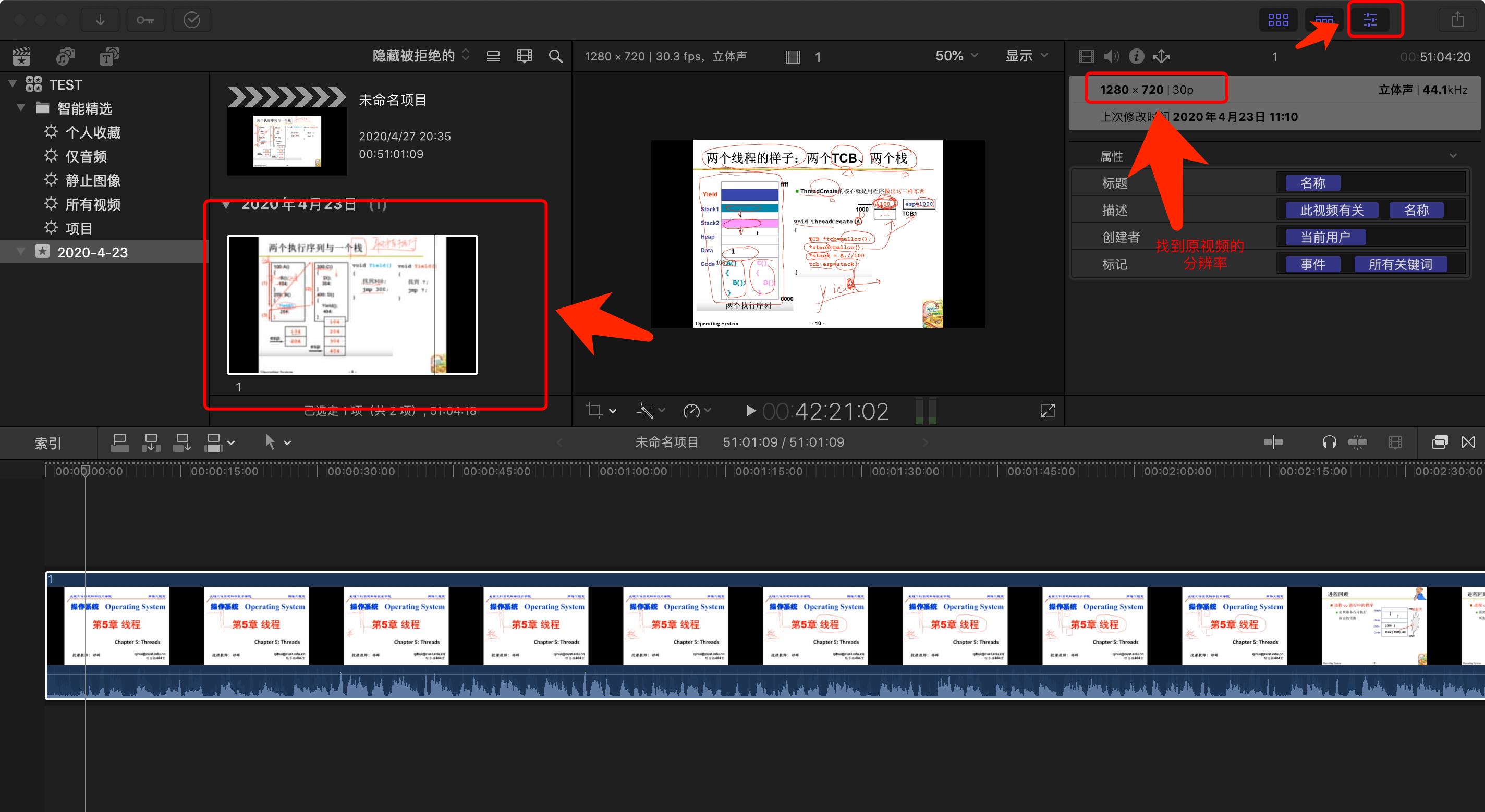Select 所有视频 smart collection
Viewport: 1485px width, 812px height.
coord(93,204)
